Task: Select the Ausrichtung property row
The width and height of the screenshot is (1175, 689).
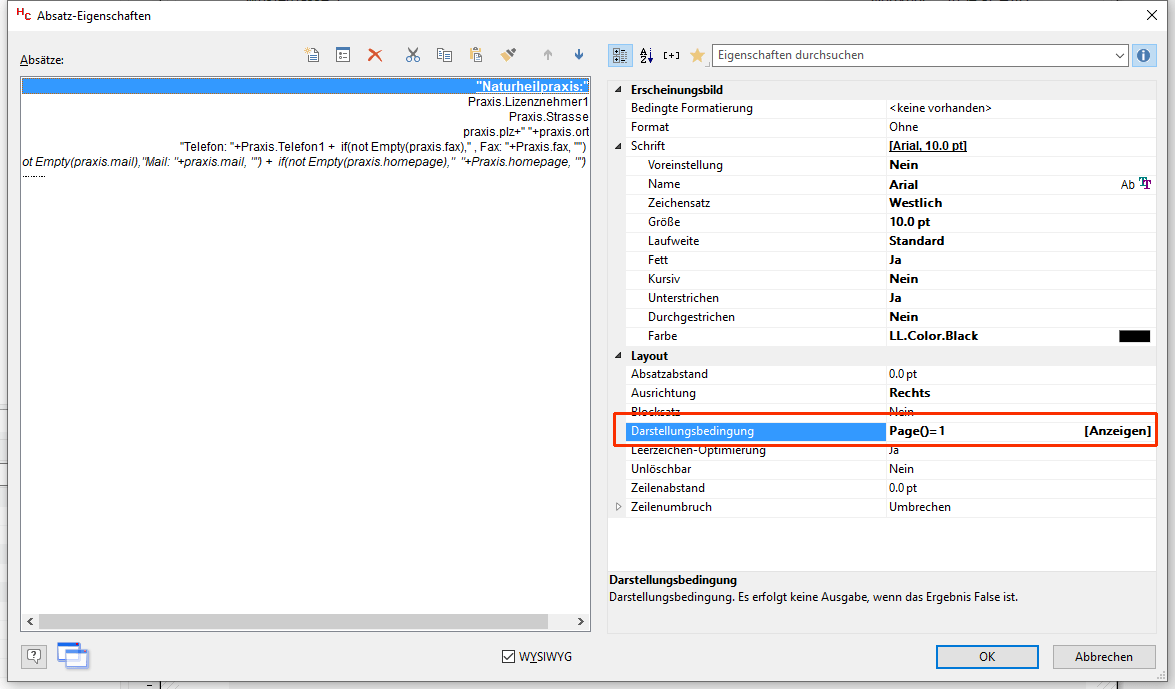Action: (x=750, y=393)
